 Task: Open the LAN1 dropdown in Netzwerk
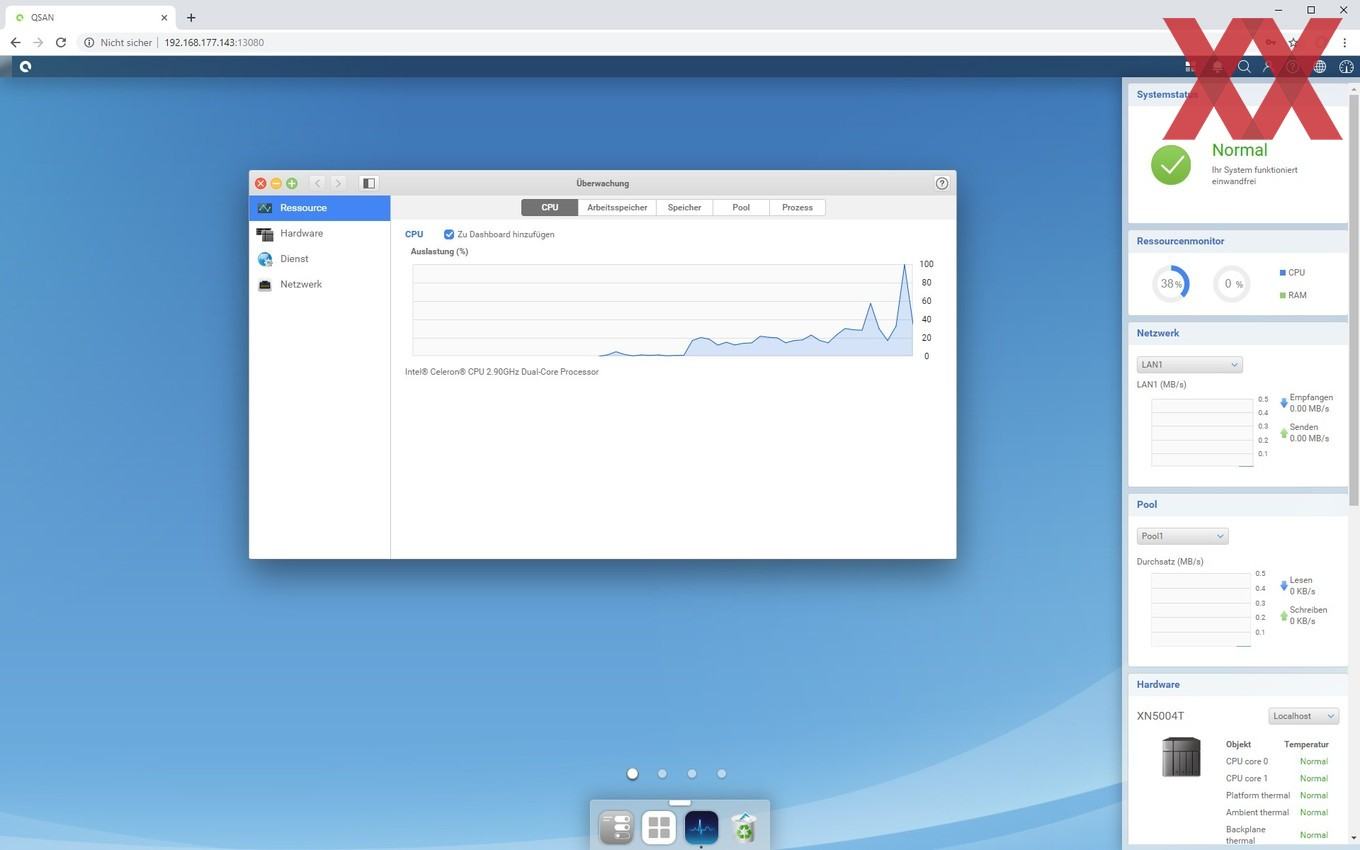(x=1189, y=364)
